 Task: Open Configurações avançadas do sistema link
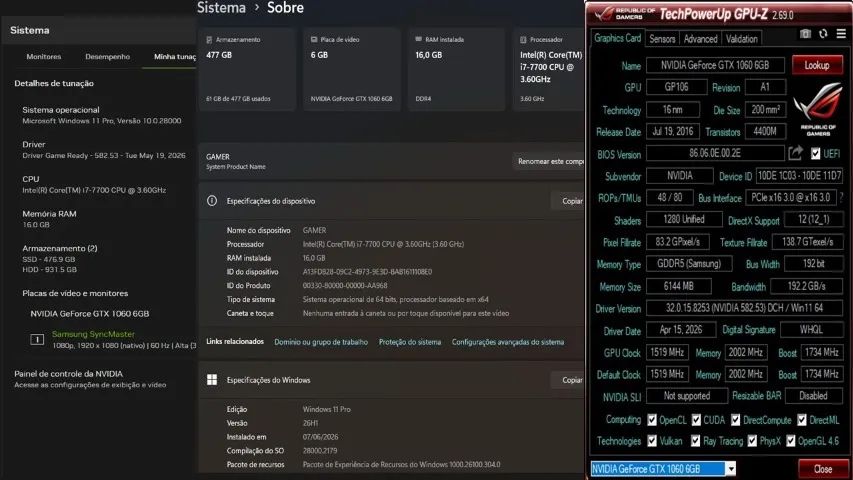(x=508, y=342)
